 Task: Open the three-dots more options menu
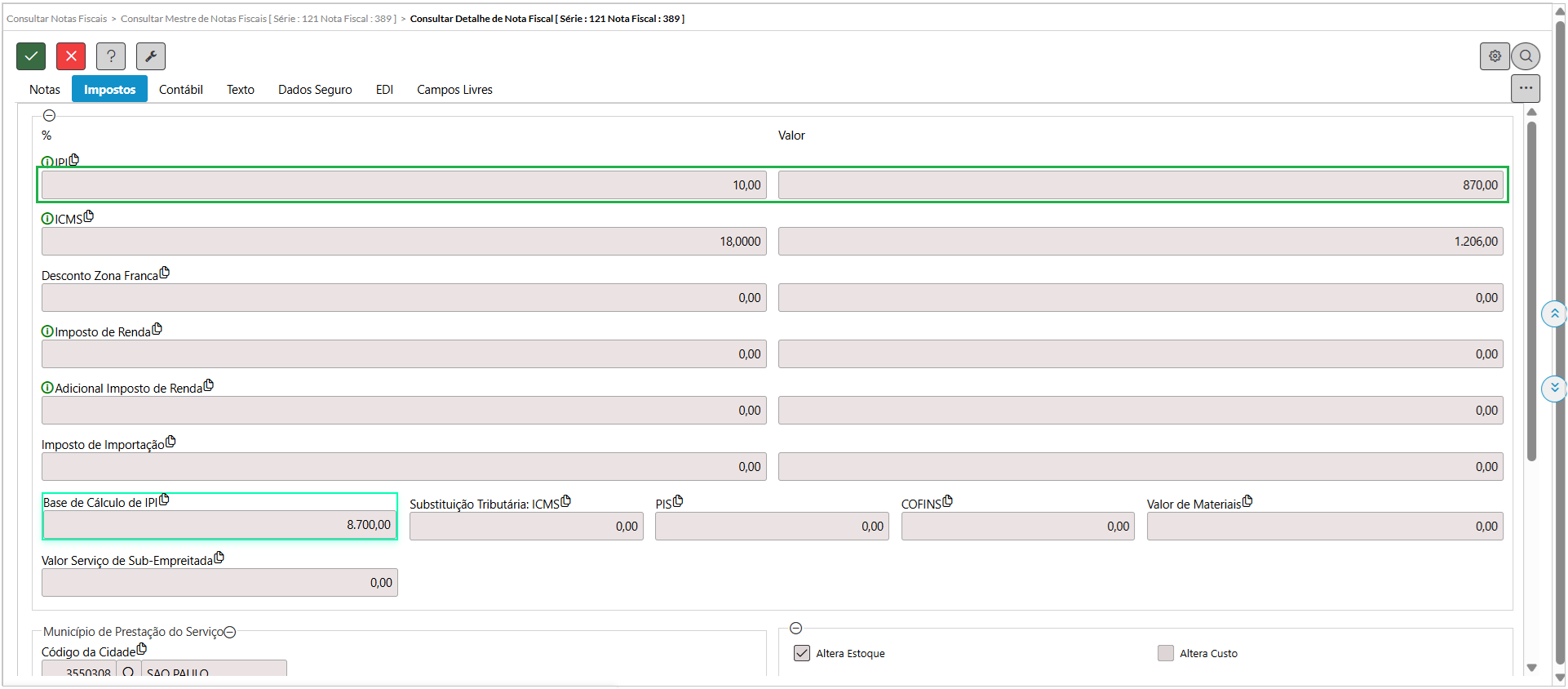(1526, 88)
